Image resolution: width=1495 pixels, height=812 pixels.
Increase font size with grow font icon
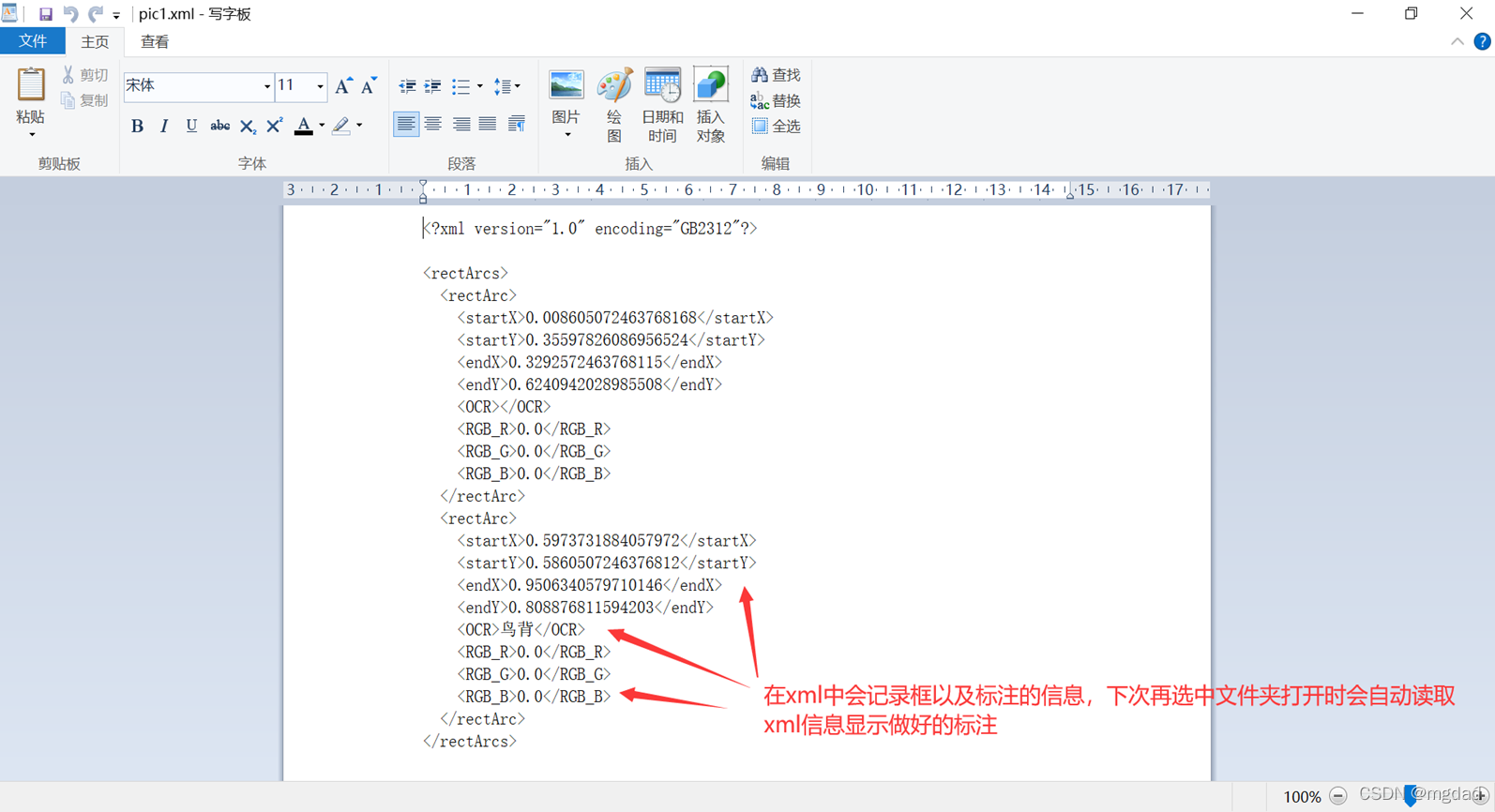[342, 86]
